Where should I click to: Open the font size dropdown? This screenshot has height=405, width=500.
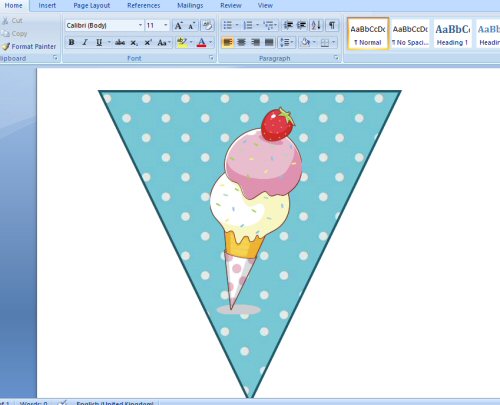165,25
